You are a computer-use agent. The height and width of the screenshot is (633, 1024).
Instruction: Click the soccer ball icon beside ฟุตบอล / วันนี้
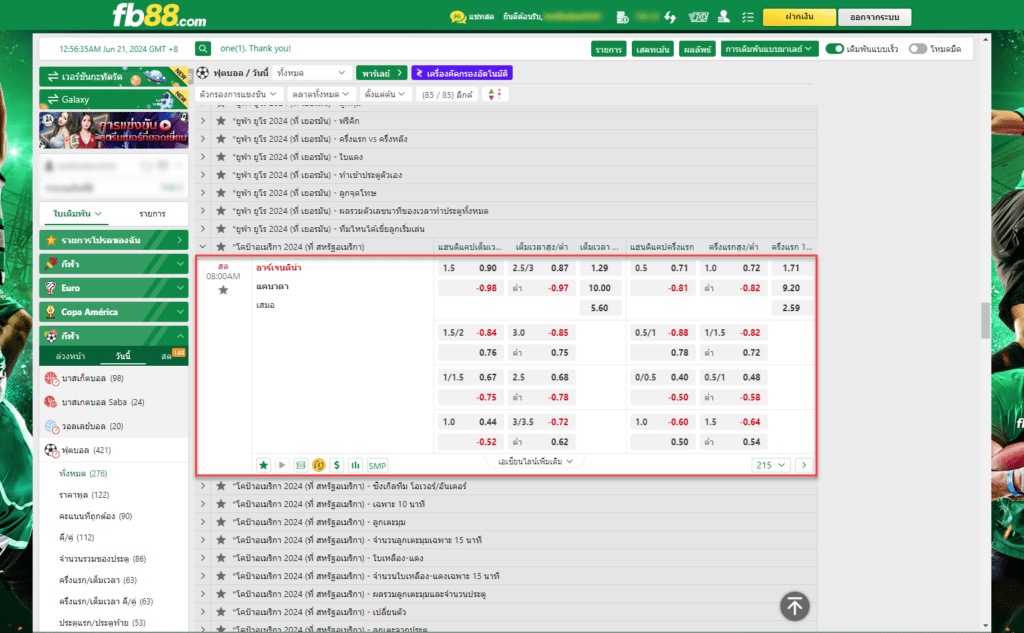click(x=203, y=73)
